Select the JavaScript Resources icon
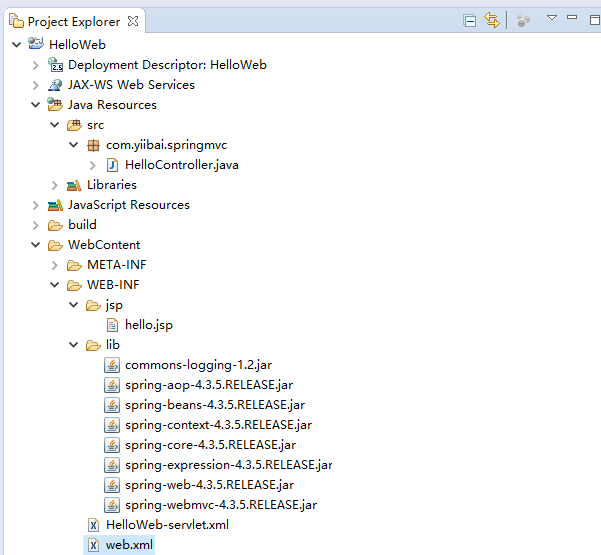 pos(55,205)
